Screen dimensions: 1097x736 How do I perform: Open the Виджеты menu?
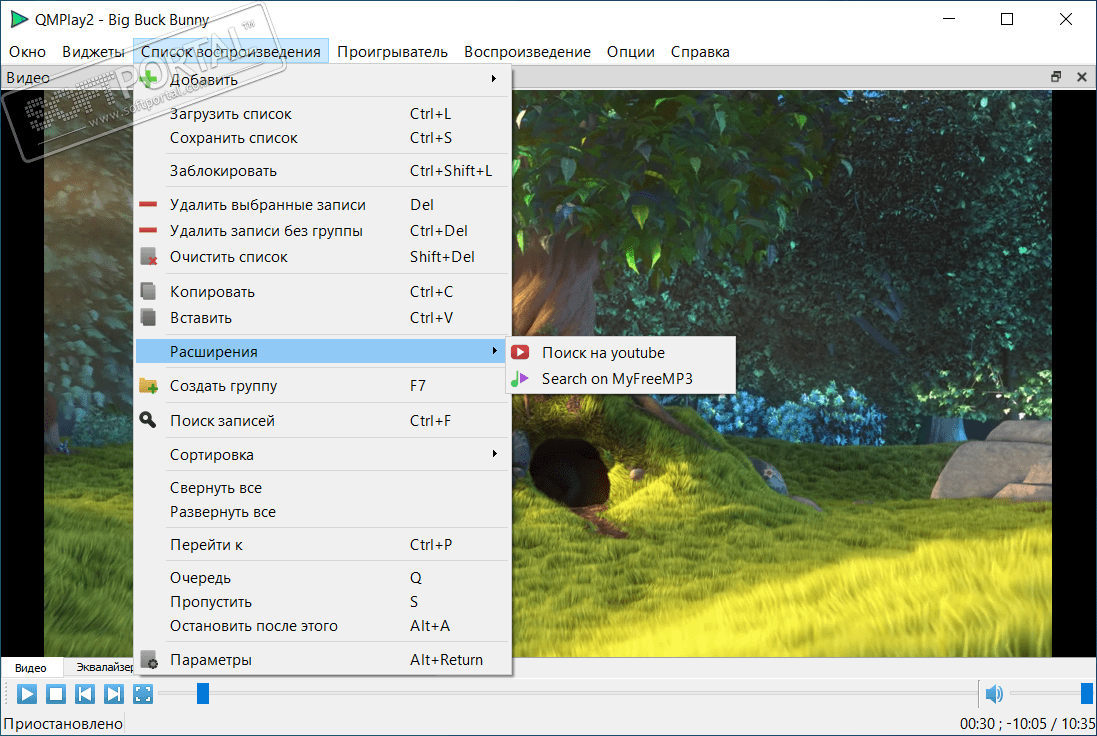[93, 52]
